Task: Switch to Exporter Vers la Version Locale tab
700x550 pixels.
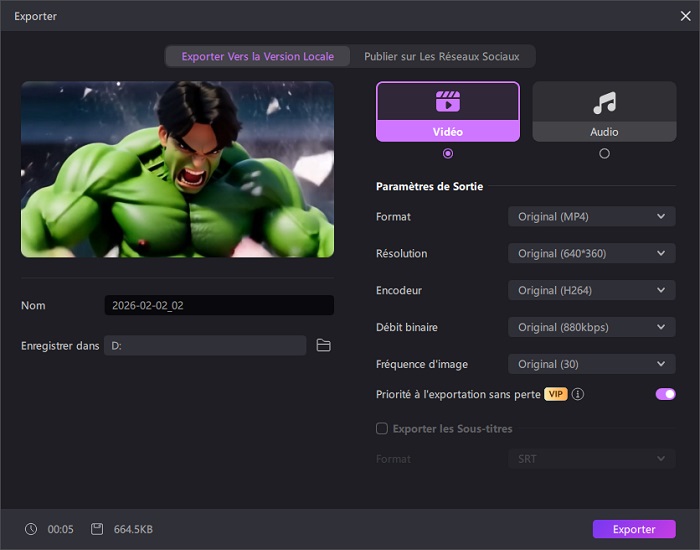Action: (x=258, y=56)
